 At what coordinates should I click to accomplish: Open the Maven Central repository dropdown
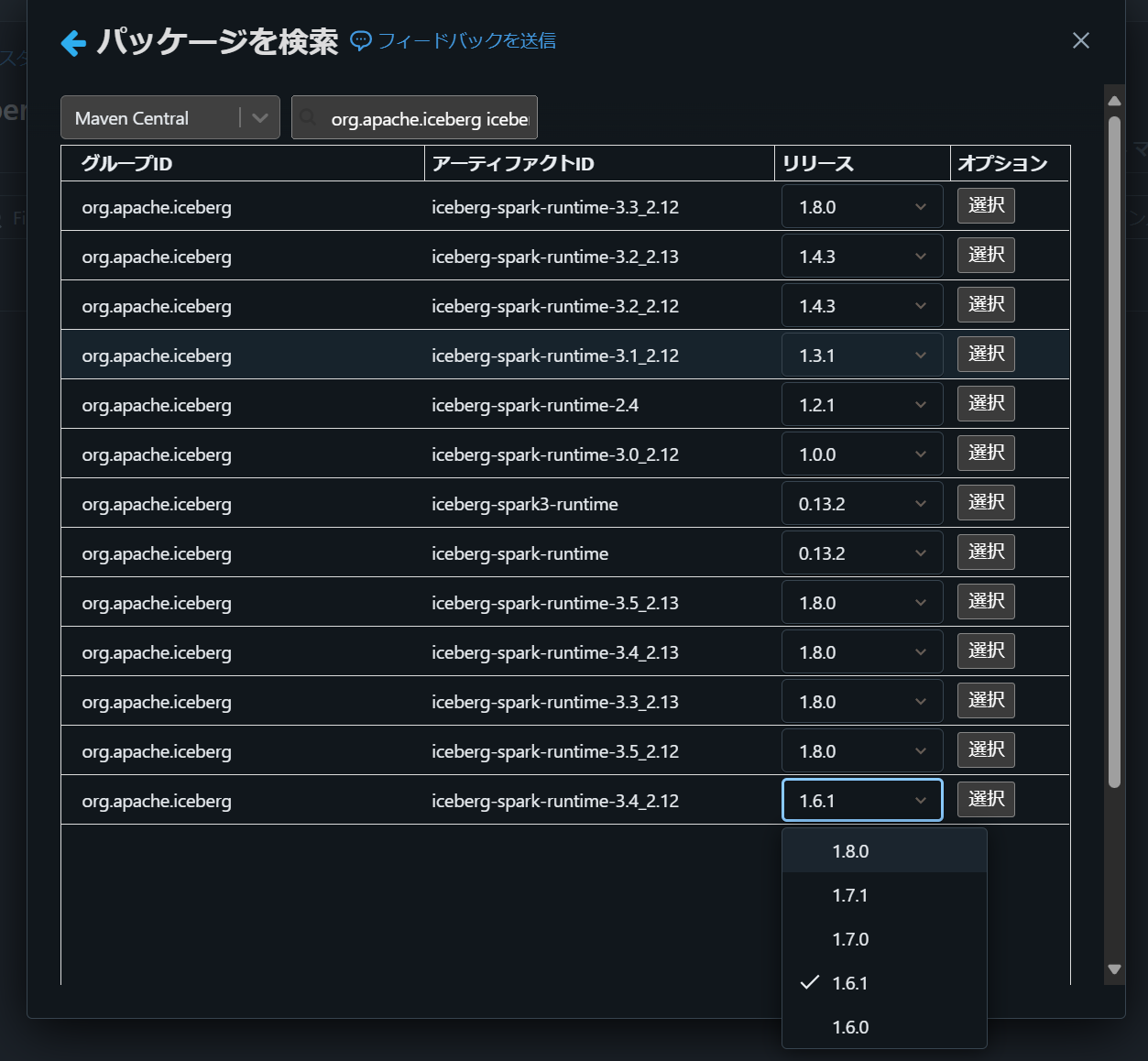[x=170, y=117]
